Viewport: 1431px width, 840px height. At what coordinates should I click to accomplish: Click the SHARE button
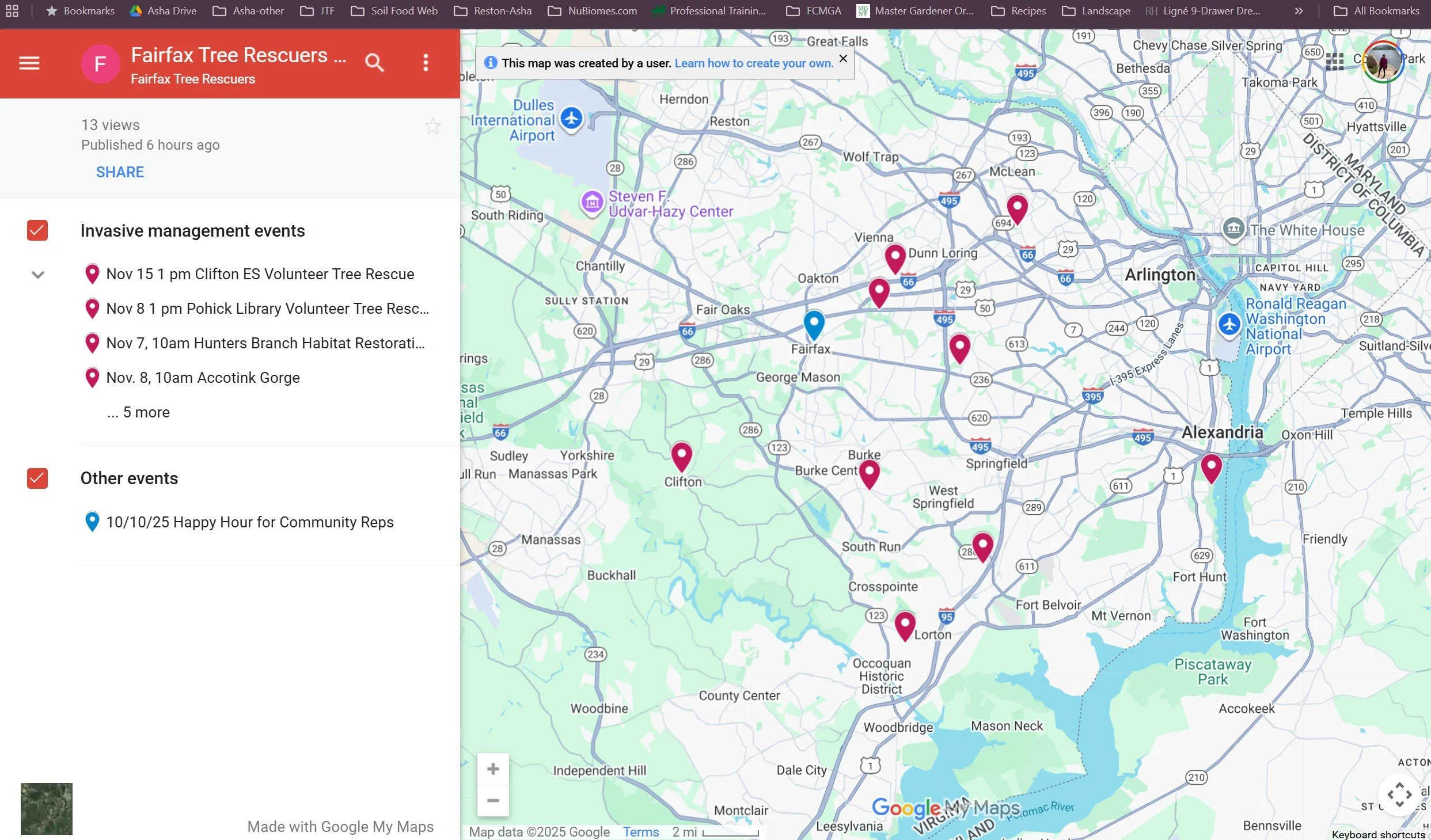point(120,172)
